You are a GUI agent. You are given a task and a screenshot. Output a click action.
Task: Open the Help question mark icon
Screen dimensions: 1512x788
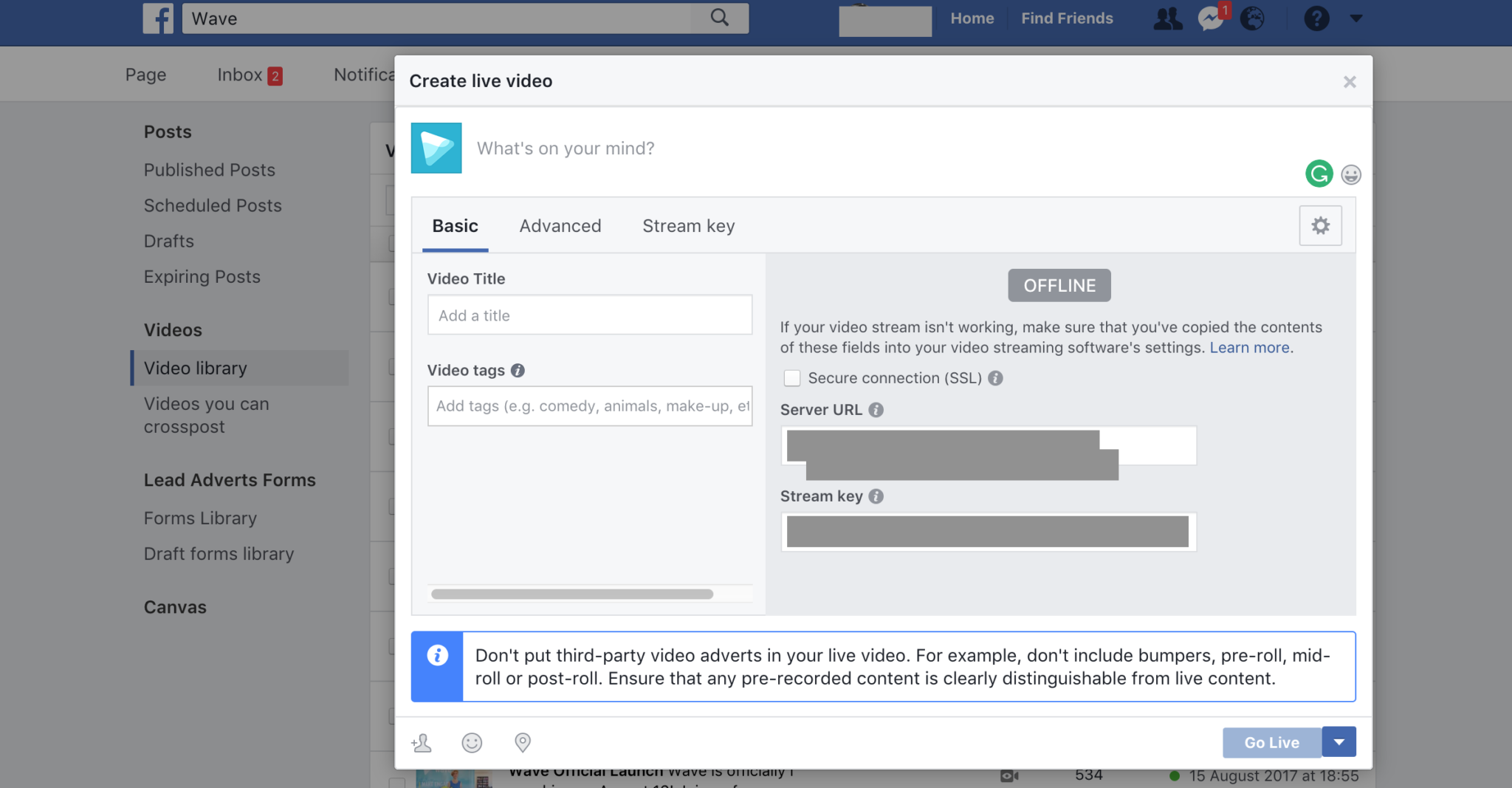pos(1316,18)
